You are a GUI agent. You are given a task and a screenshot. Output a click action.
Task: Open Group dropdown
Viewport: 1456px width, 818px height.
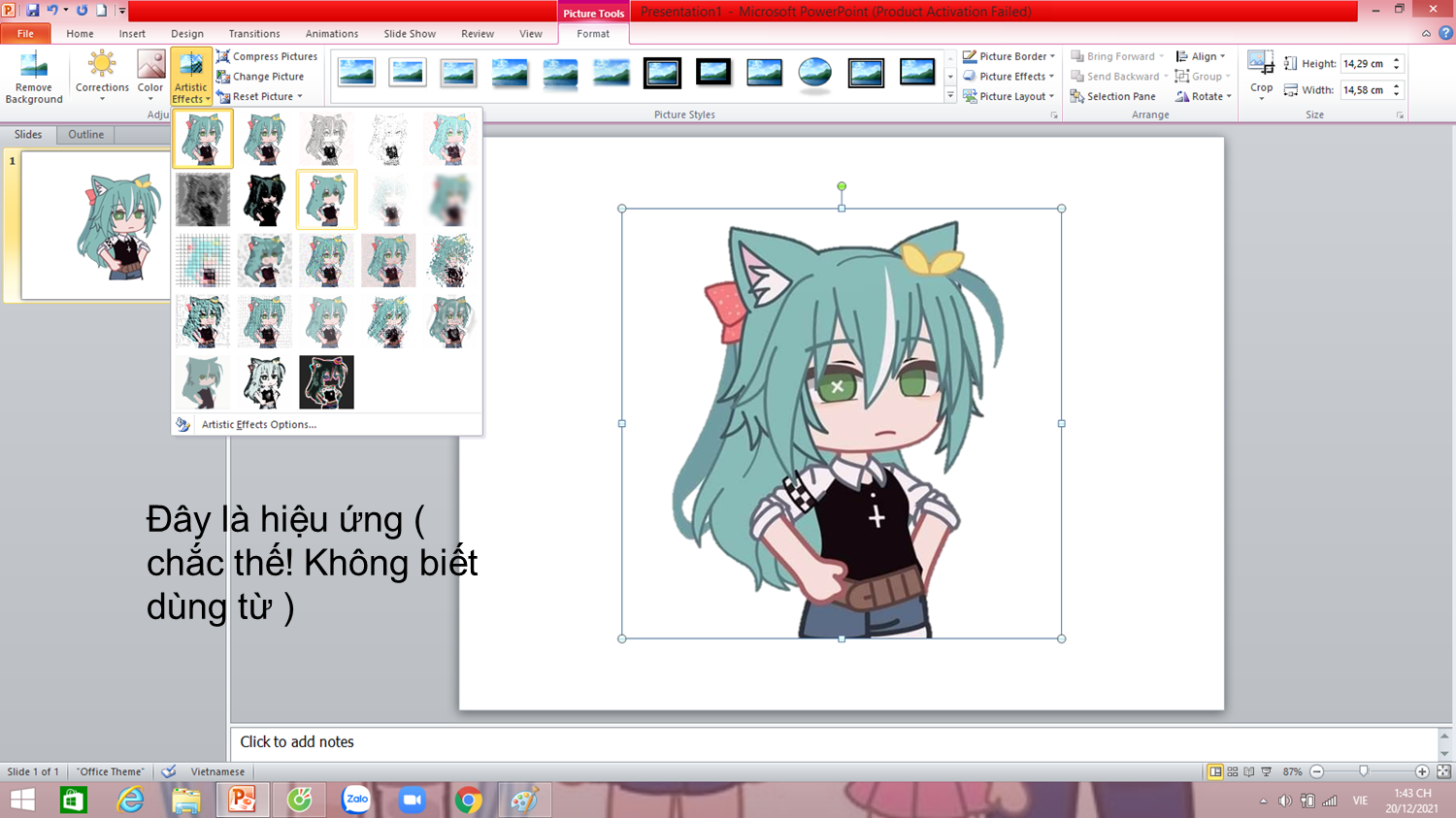click(x=1203, y=77)
